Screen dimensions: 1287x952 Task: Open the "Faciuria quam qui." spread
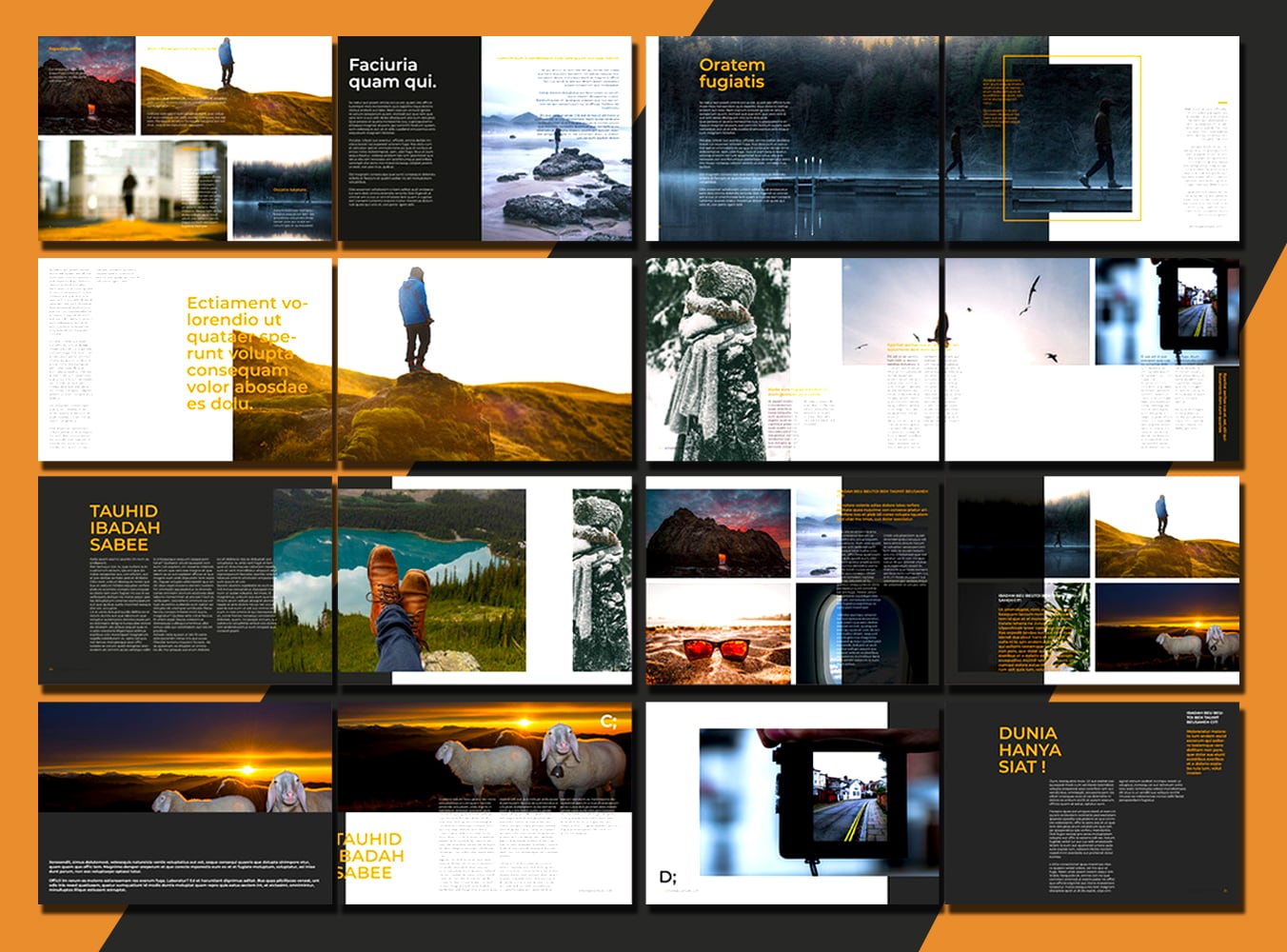click(x=392, y=72)
